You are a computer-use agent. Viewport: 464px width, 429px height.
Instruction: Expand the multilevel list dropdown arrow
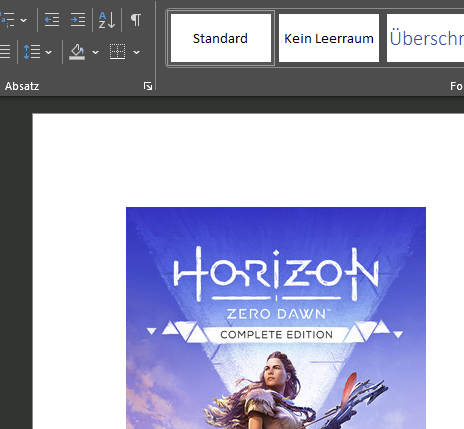[23, 20]
